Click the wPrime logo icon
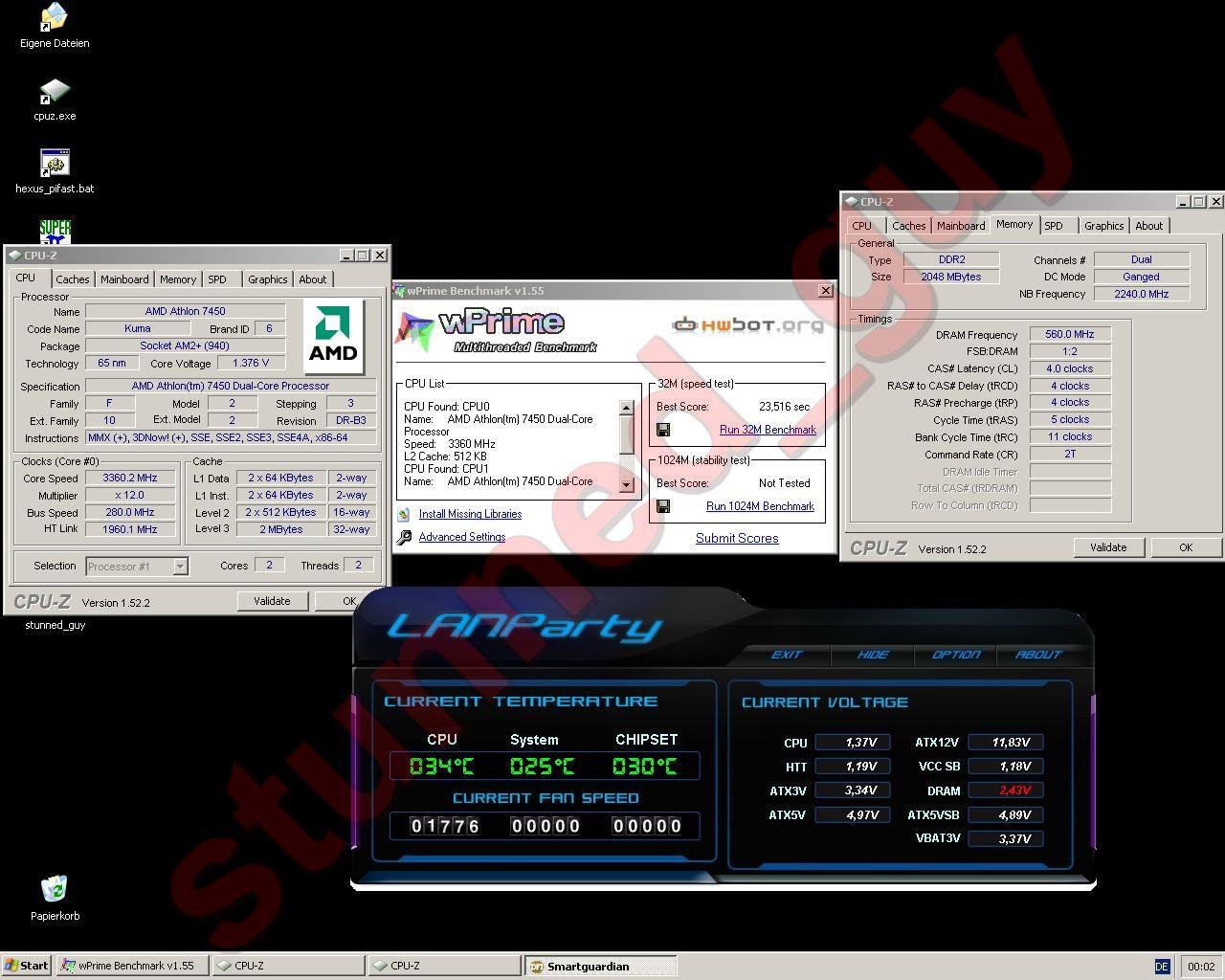This screenshot has width=1225, height=980. 414,331
